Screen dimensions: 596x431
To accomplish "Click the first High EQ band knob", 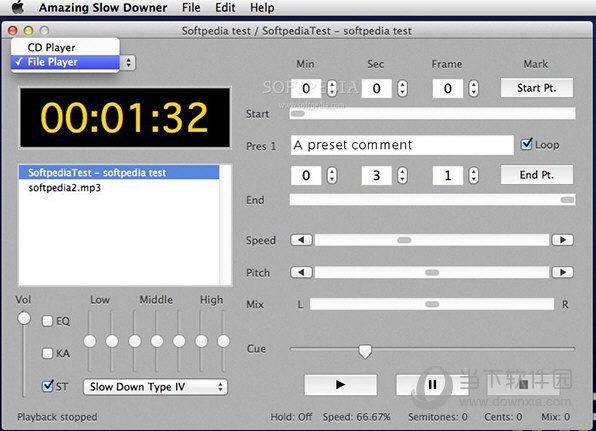I will [x=201, y=341].
